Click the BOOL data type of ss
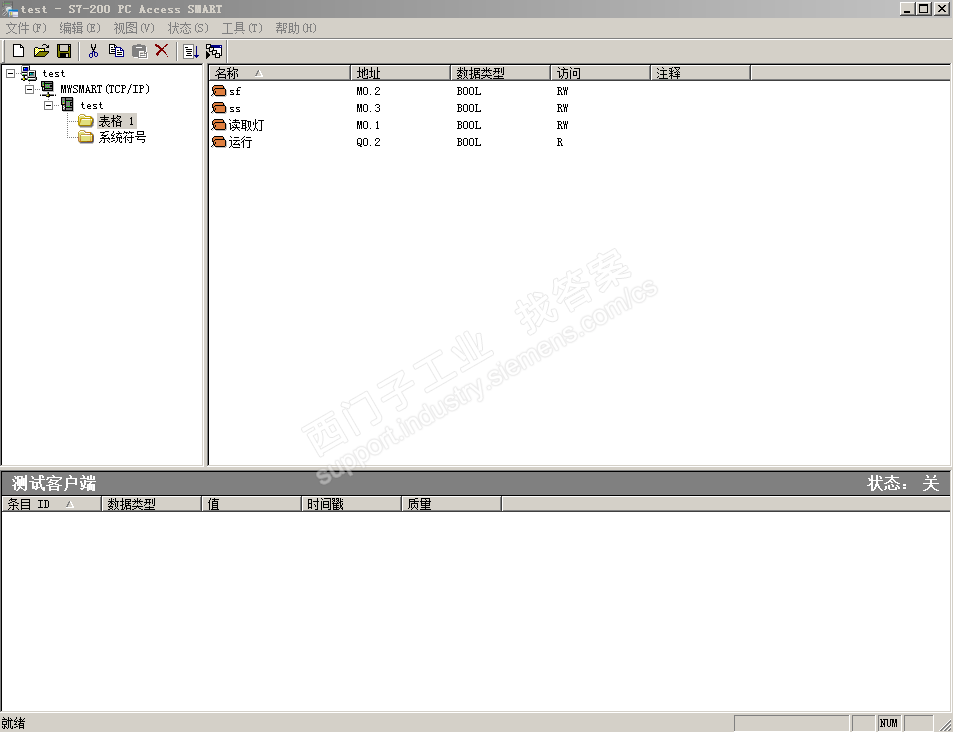Screen dimensions: 953x732 click(x=469, y=108)
